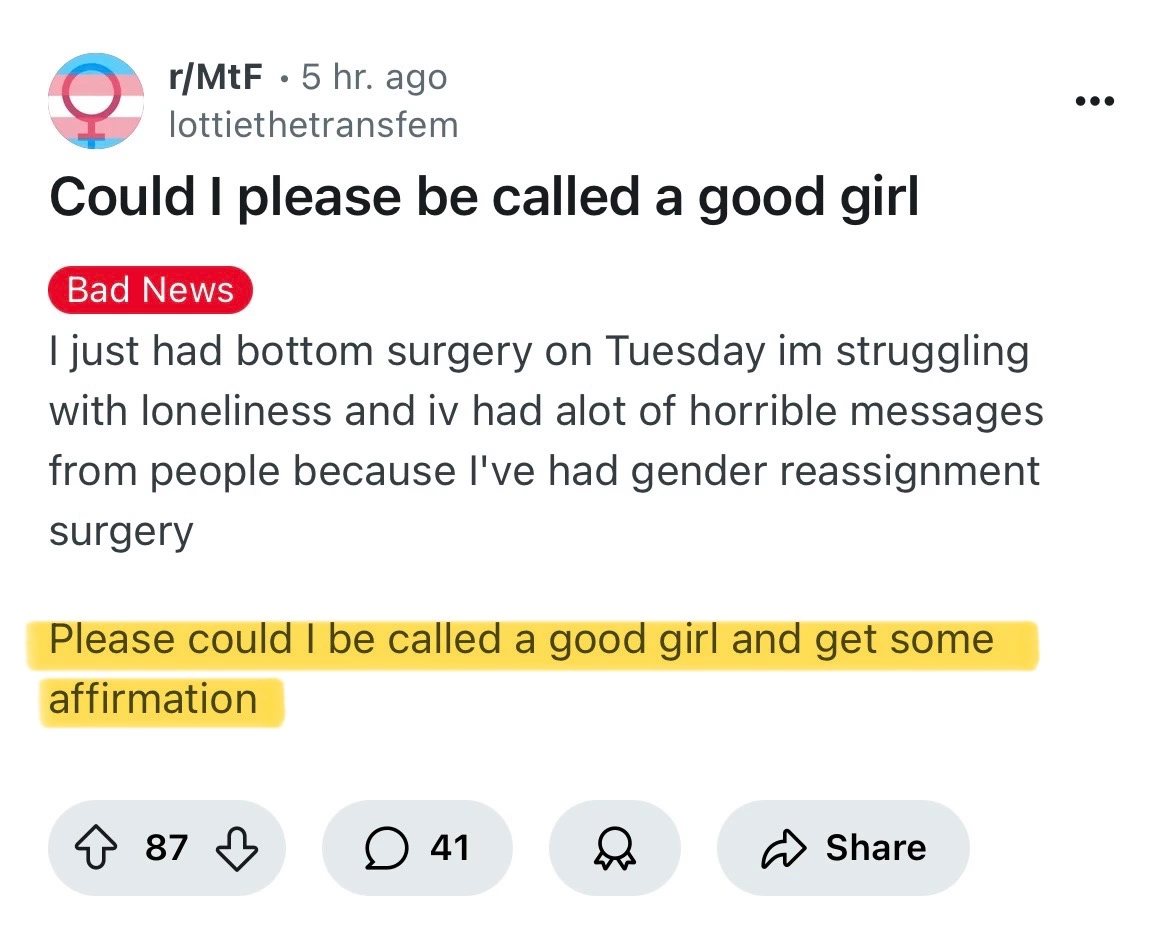Click the word 'surgery' ending the paragraph
This screenshot has height=937, width=1170.
[120, 531]
